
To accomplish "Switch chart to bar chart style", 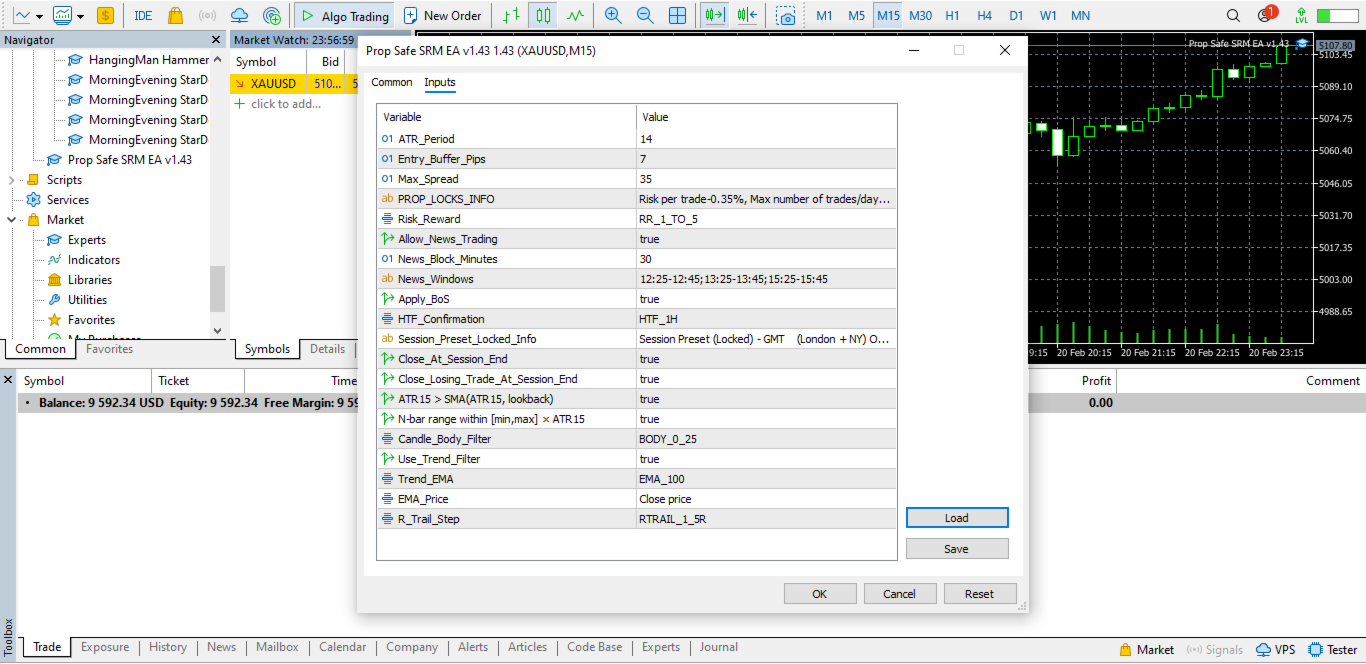I will pos(511,16).
